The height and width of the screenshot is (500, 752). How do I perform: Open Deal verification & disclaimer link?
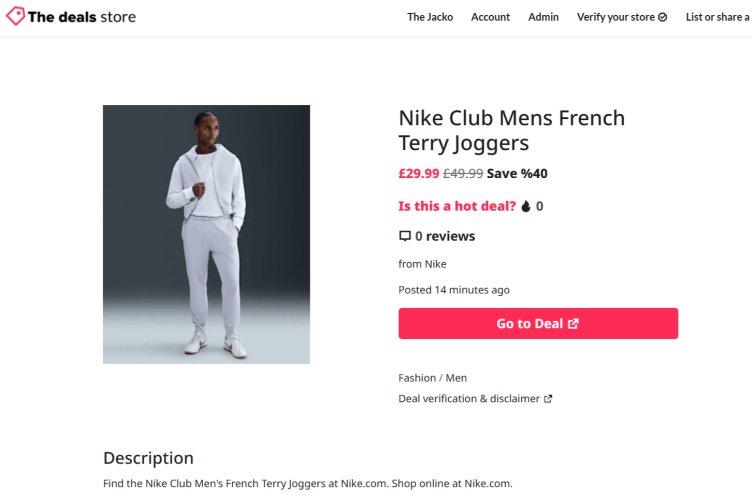(x=468, y=399)
